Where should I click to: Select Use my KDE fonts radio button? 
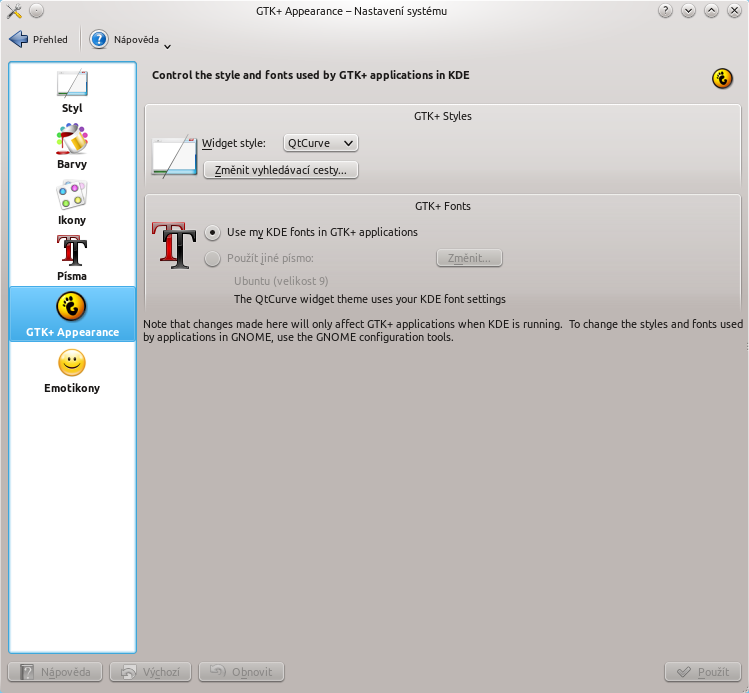point(213,233)
